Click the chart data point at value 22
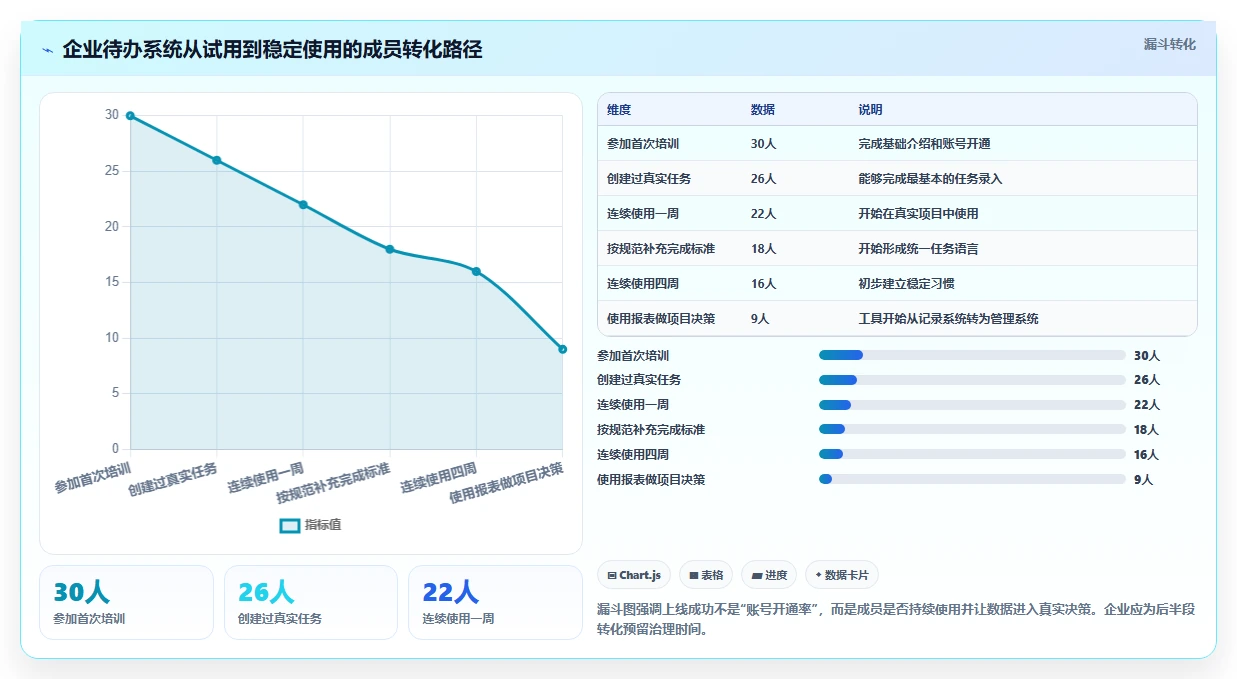 coord(303,205)
